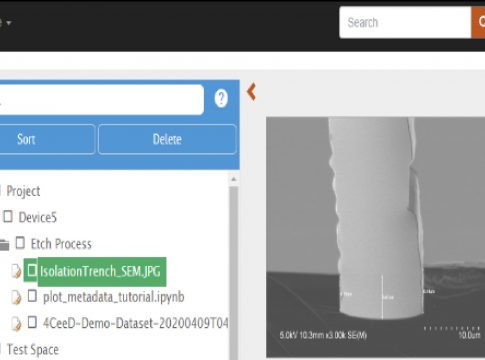The width and height of the screenshot is (485, 360).
Task: Check the 4CeeD-Demo-Dataset checkbox
Action: click(x=32, y=322)
